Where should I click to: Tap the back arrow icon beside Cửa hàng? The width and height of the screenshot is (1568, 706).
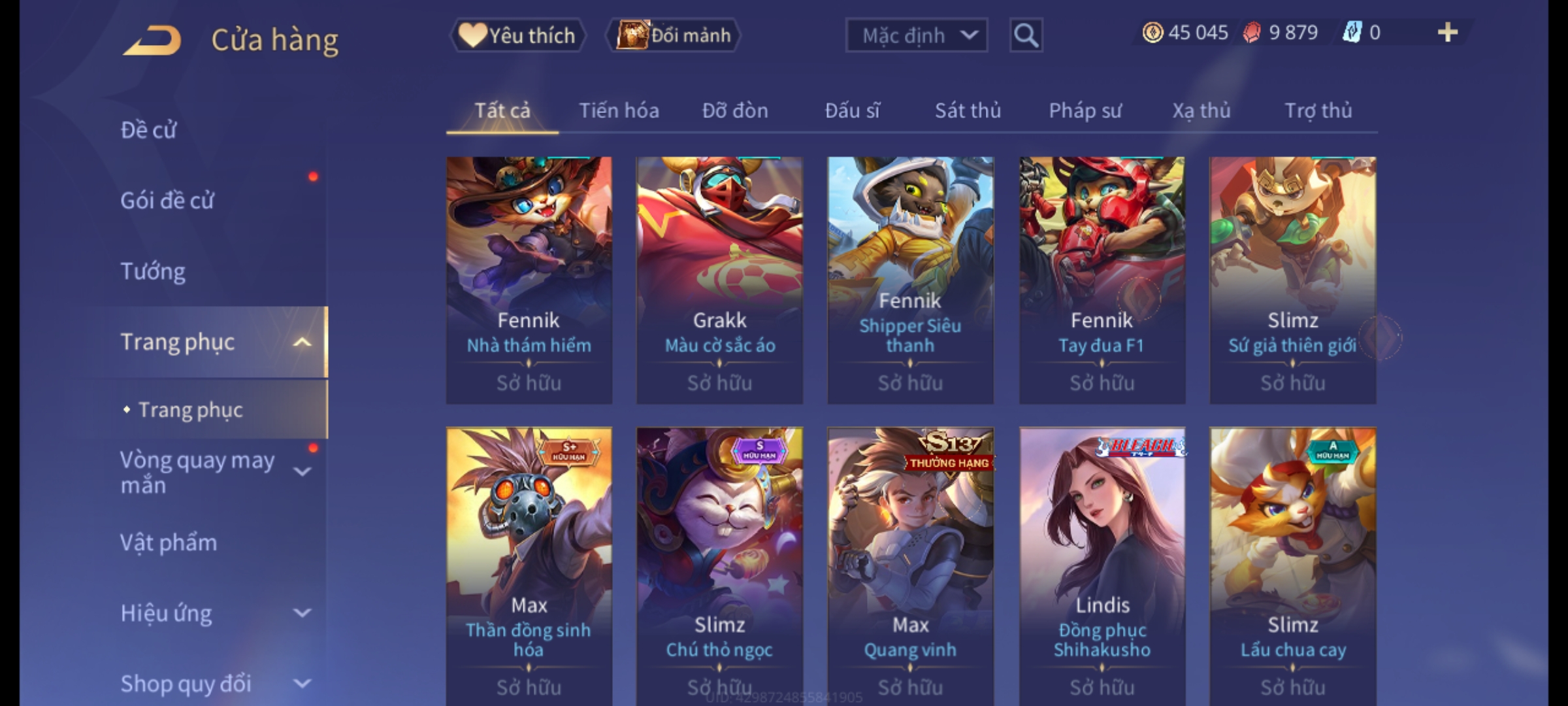[x=151, y=41]
